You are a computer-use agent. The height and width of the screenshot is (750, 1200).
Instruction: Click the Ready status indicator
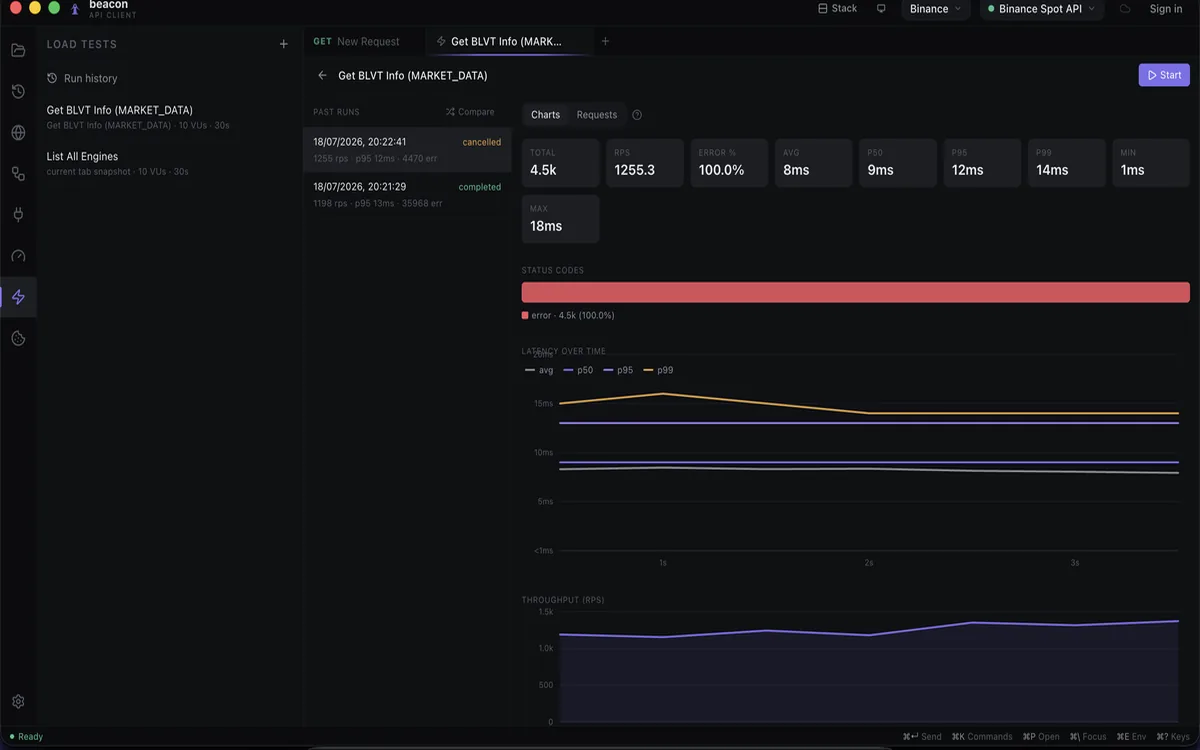(27, 737)
